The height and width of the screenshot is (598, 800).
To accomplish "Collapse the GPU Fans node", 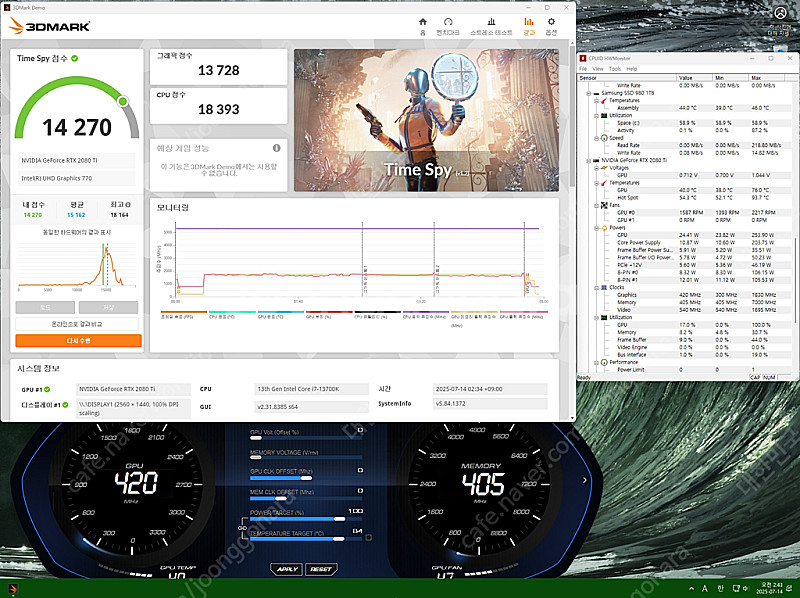I will tap(596, 205).
